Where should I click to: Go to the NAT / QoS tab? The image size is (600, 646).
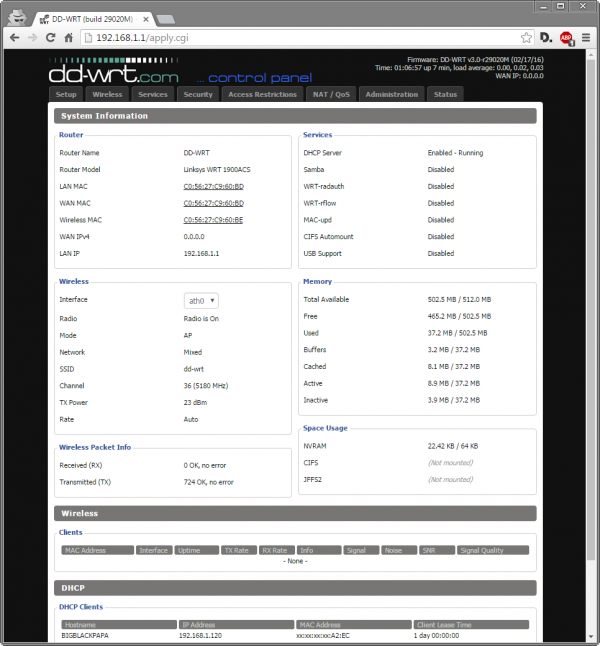(x=332, y=94)
